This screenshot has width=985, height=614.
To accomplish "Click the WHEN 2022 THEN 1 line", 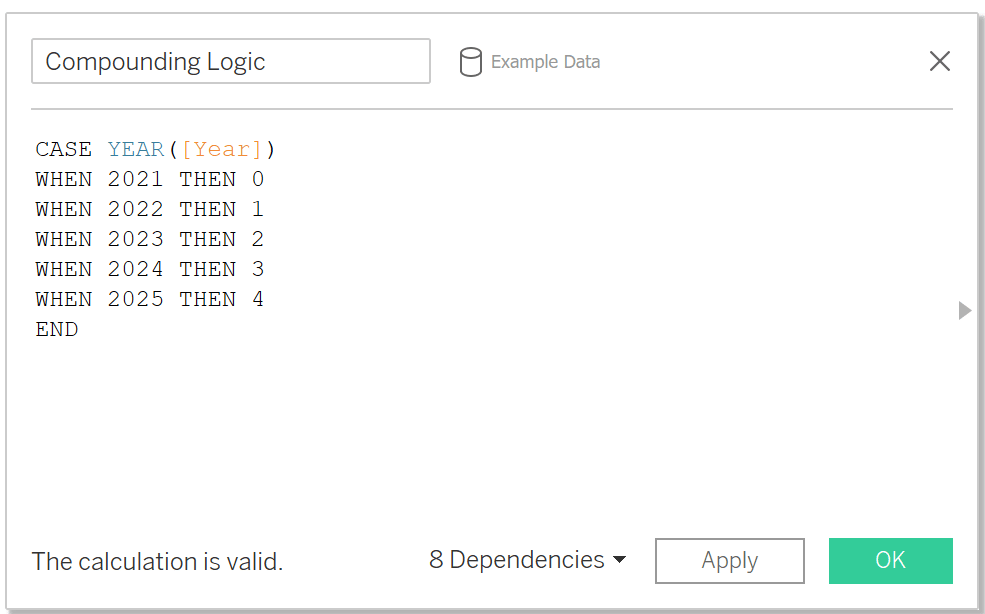I will click(x=150, y=209).
